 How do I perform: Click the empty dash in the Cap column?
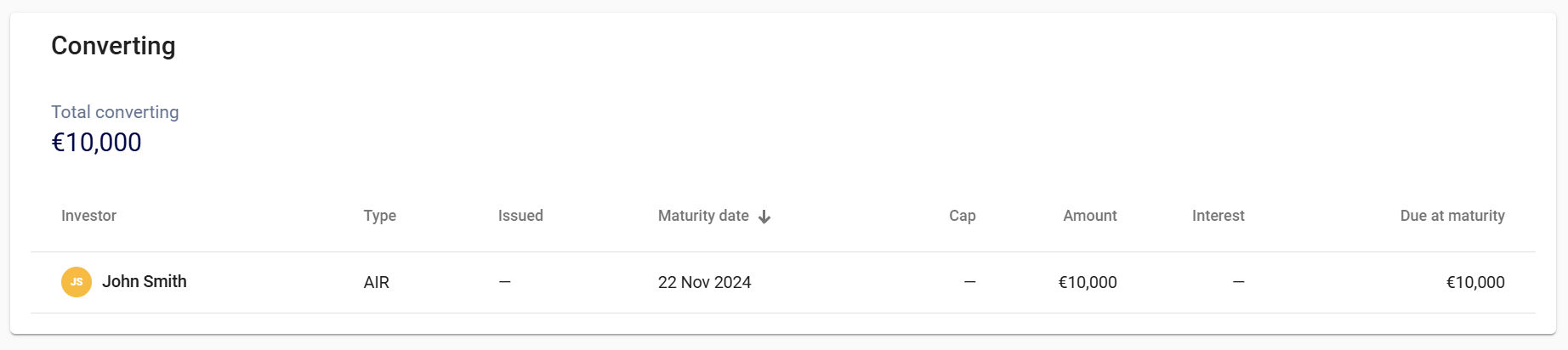[x=969, y=282]
